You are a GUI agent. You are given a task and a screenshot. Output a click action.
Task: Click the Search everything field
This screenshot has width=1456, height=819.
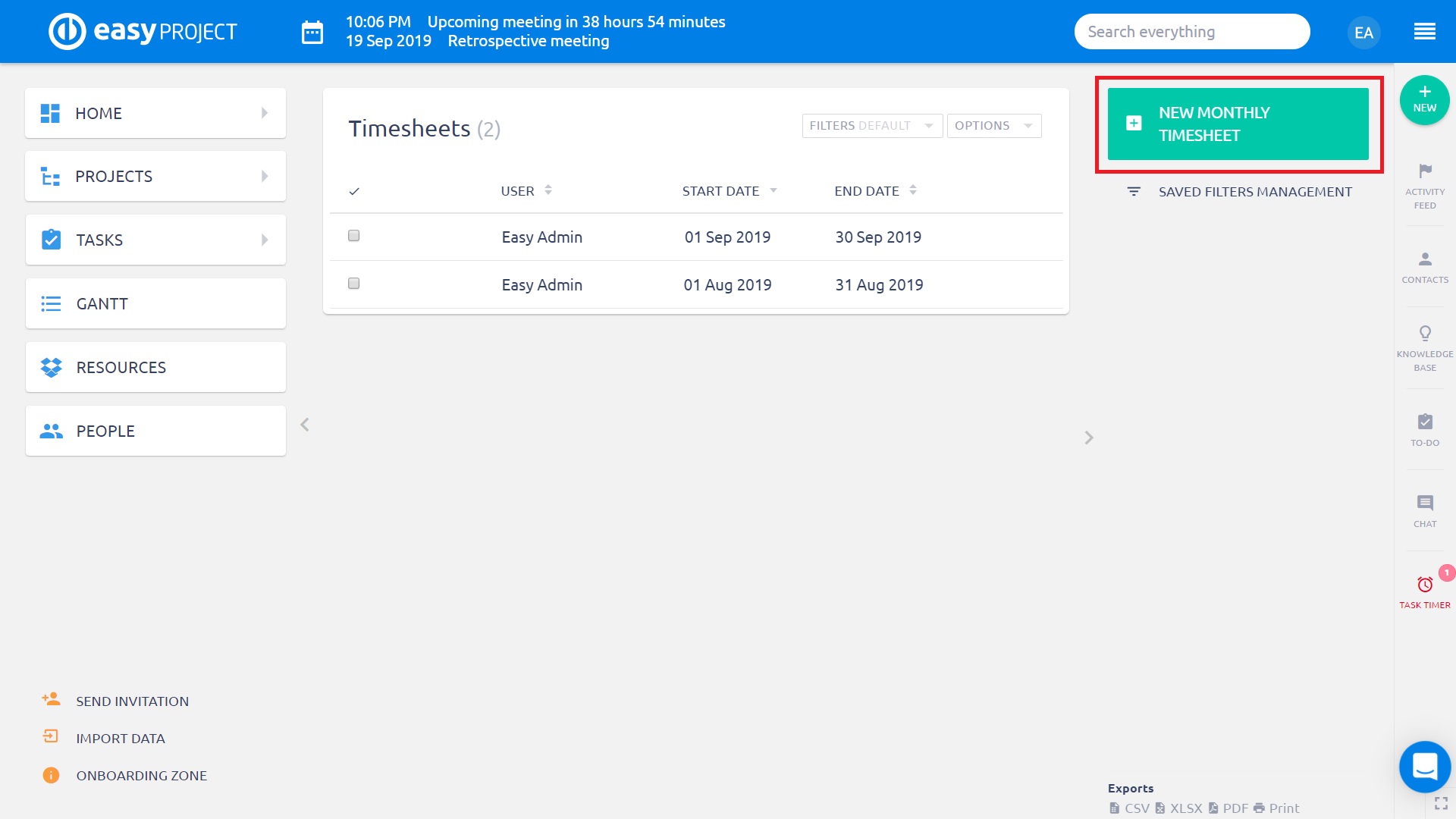click(1191, 32)
